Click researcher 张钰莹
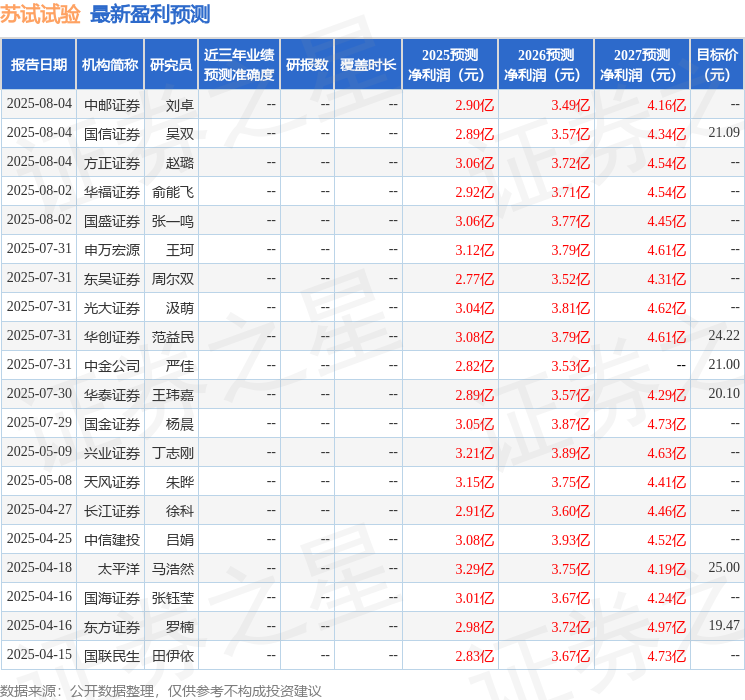The width and height of the screenshot is (745, 700). pyautogui.click(x=173, y=598)
